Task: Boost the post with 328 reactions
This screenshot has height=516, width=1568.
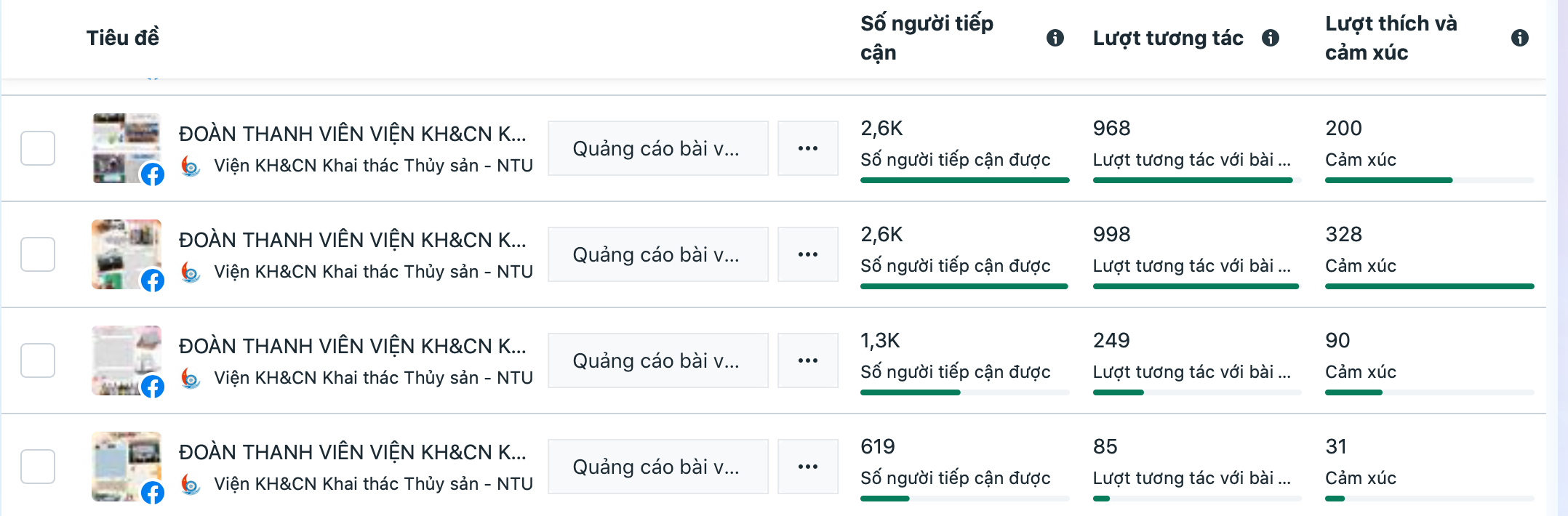Action: point(657,254)
